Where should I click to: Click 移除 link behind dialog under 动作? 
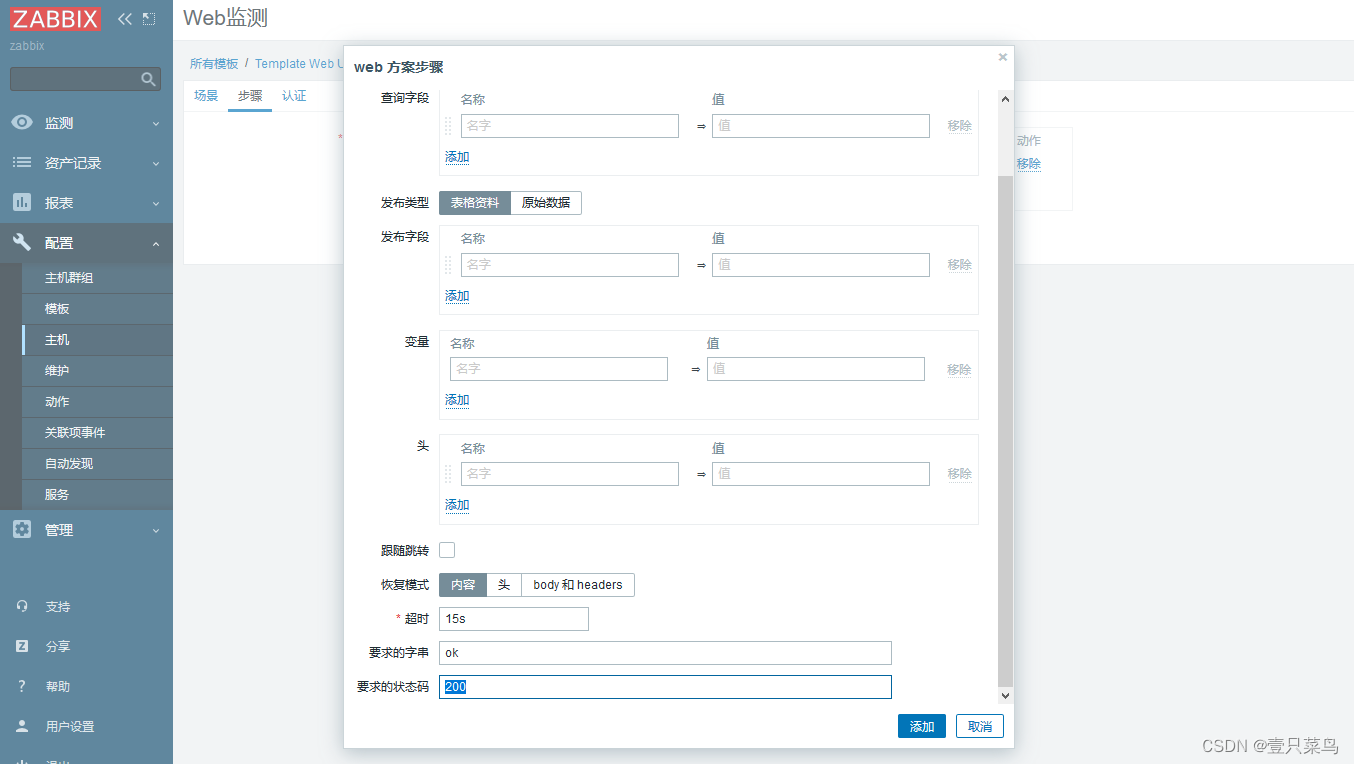point(1029,163)
